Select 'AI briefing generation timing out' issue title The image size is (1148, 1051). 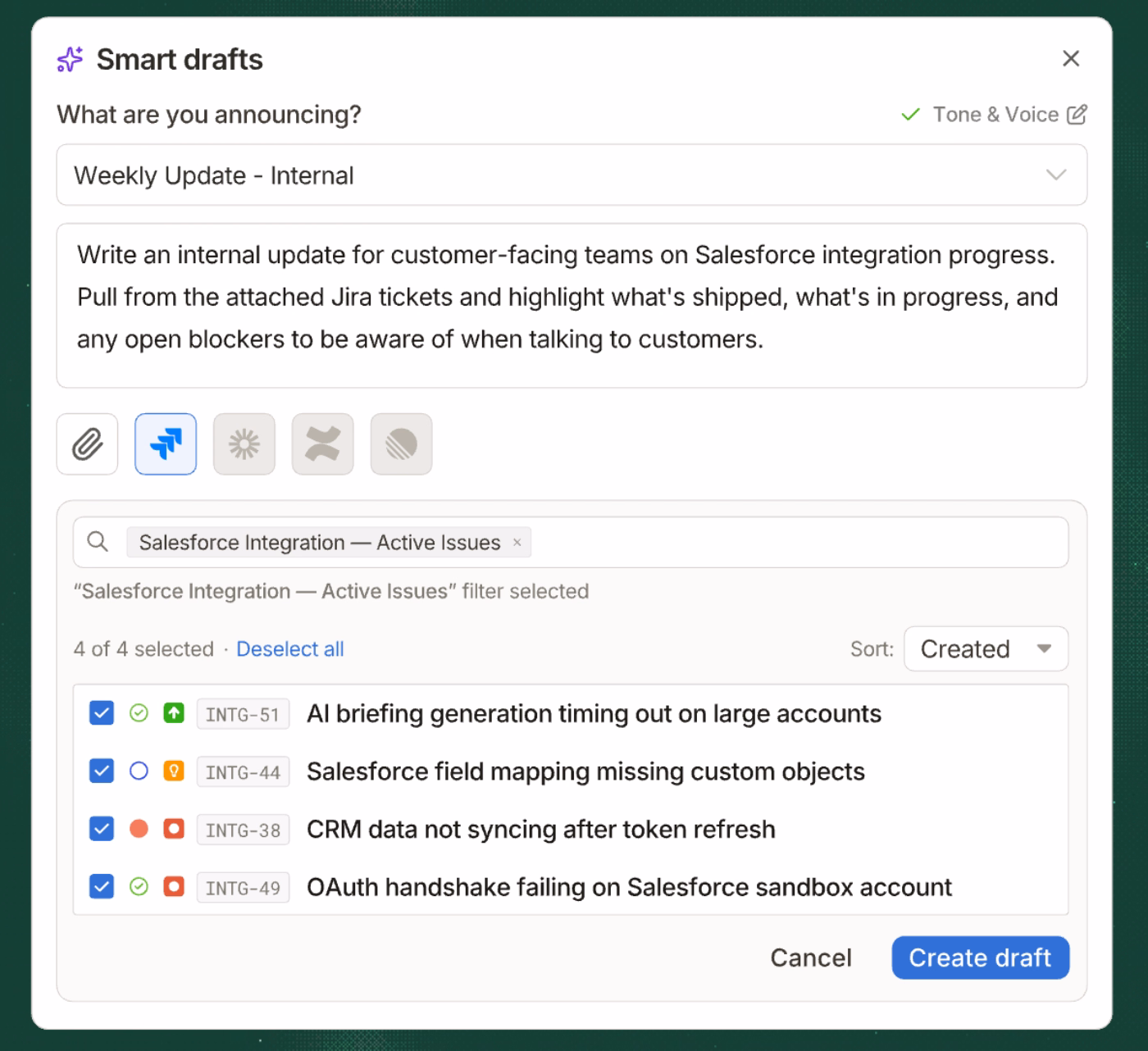pyautogui.click(x=594, y=713)
